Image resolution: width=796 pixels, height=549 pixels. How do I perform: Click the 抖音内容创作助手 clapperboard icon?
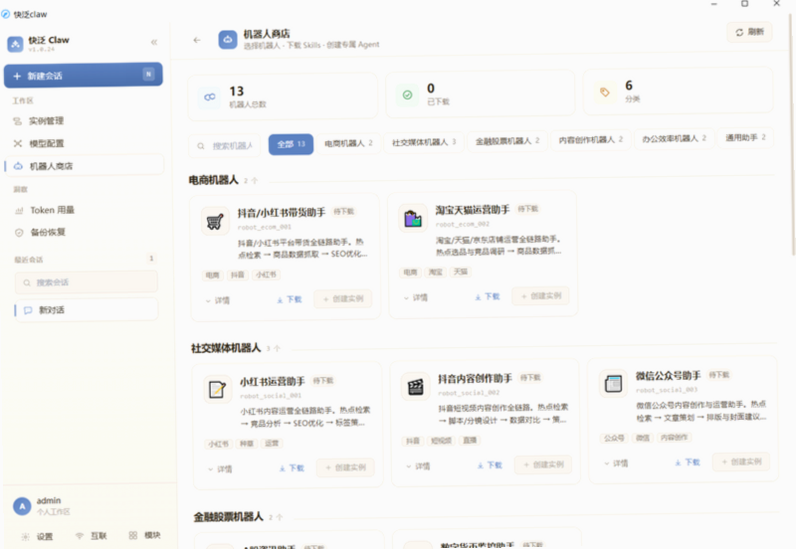pyautogui.click(x=415, y=386)
